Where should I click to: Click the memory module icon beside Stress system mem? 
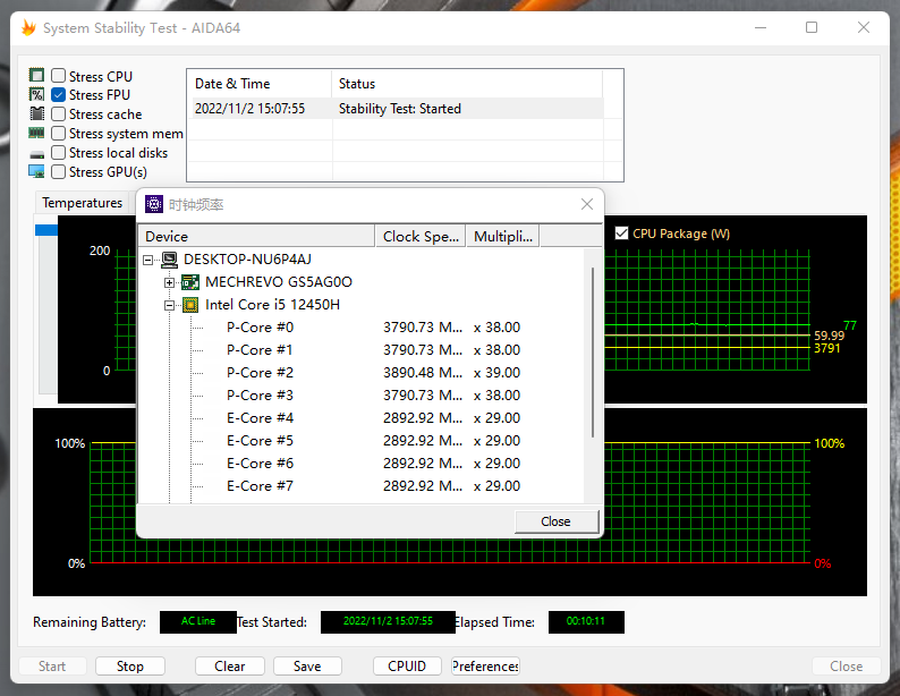click(x=37, y=133)
